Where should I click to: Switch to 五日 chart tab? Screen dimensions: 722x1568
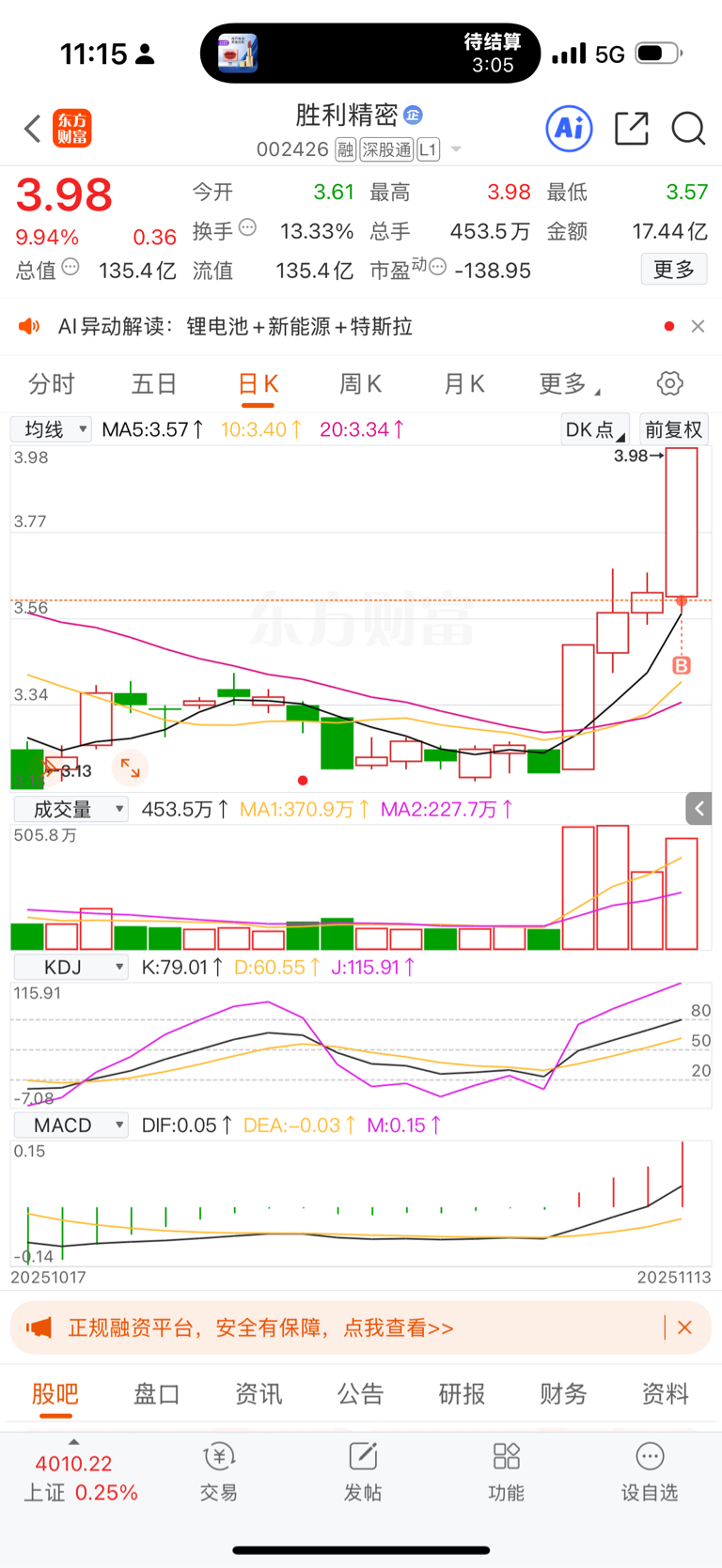pyautogui.click(x=154, y=384)
